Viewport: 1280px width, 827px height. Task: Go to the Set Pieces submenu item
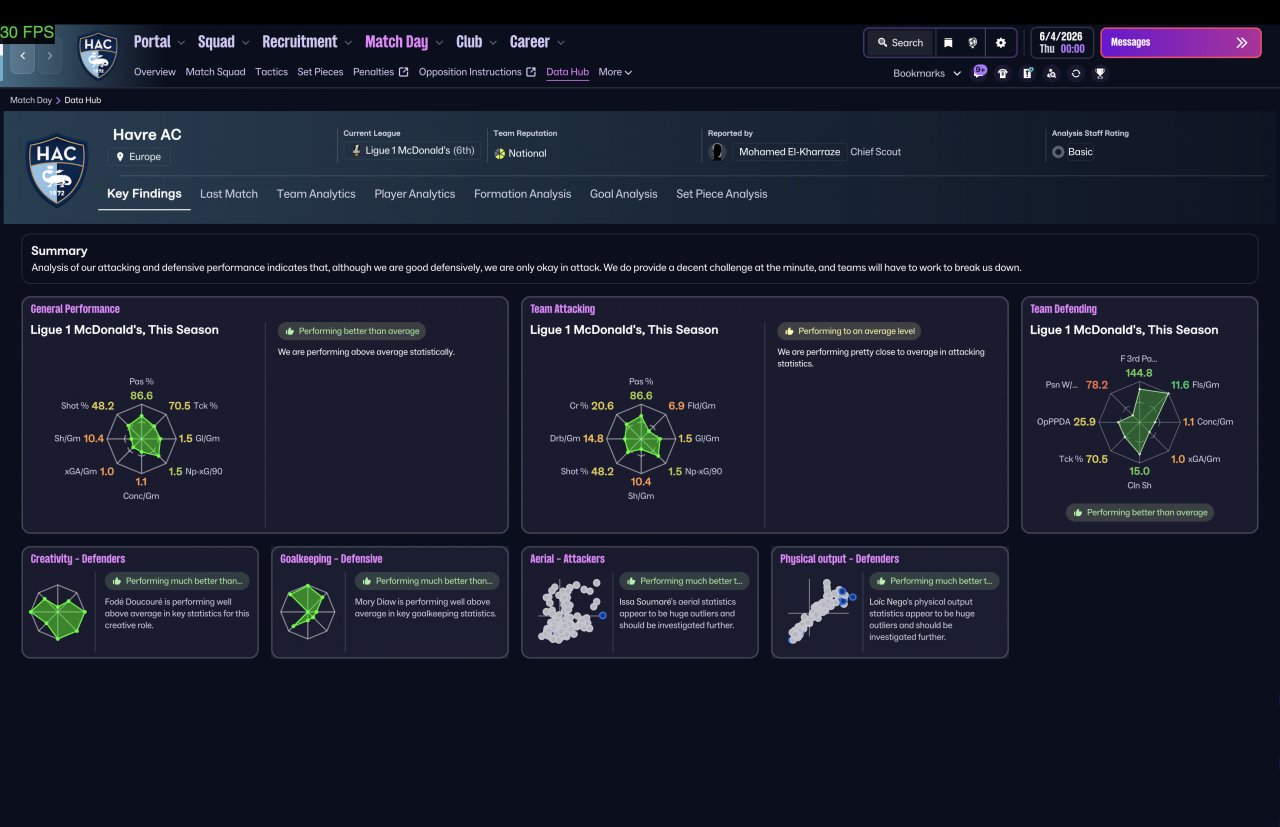pos(320,72)
